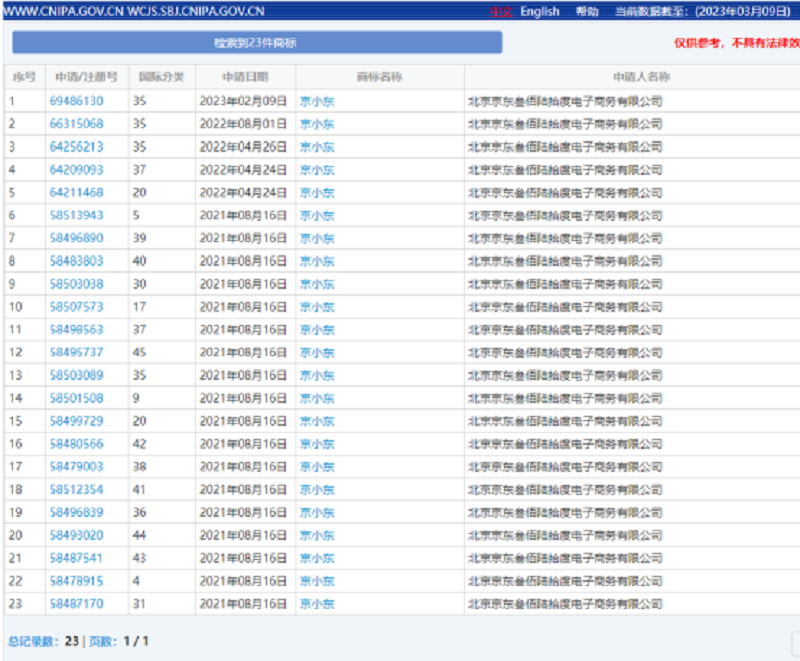Open registration number 69486130 link
The width and height of the screenshot is (800, 661).
(x=77, y=101)
